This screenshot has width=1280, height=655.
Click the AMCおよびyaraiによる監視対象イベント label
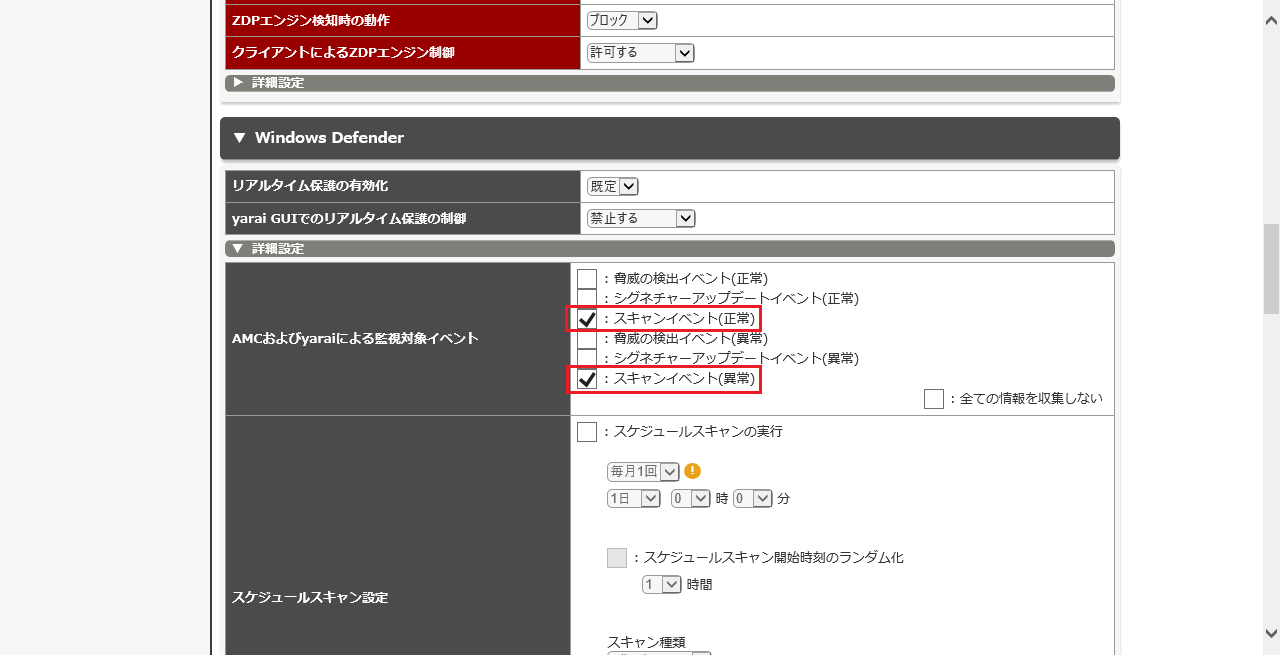pyautogui.click(x=355, y=339)
